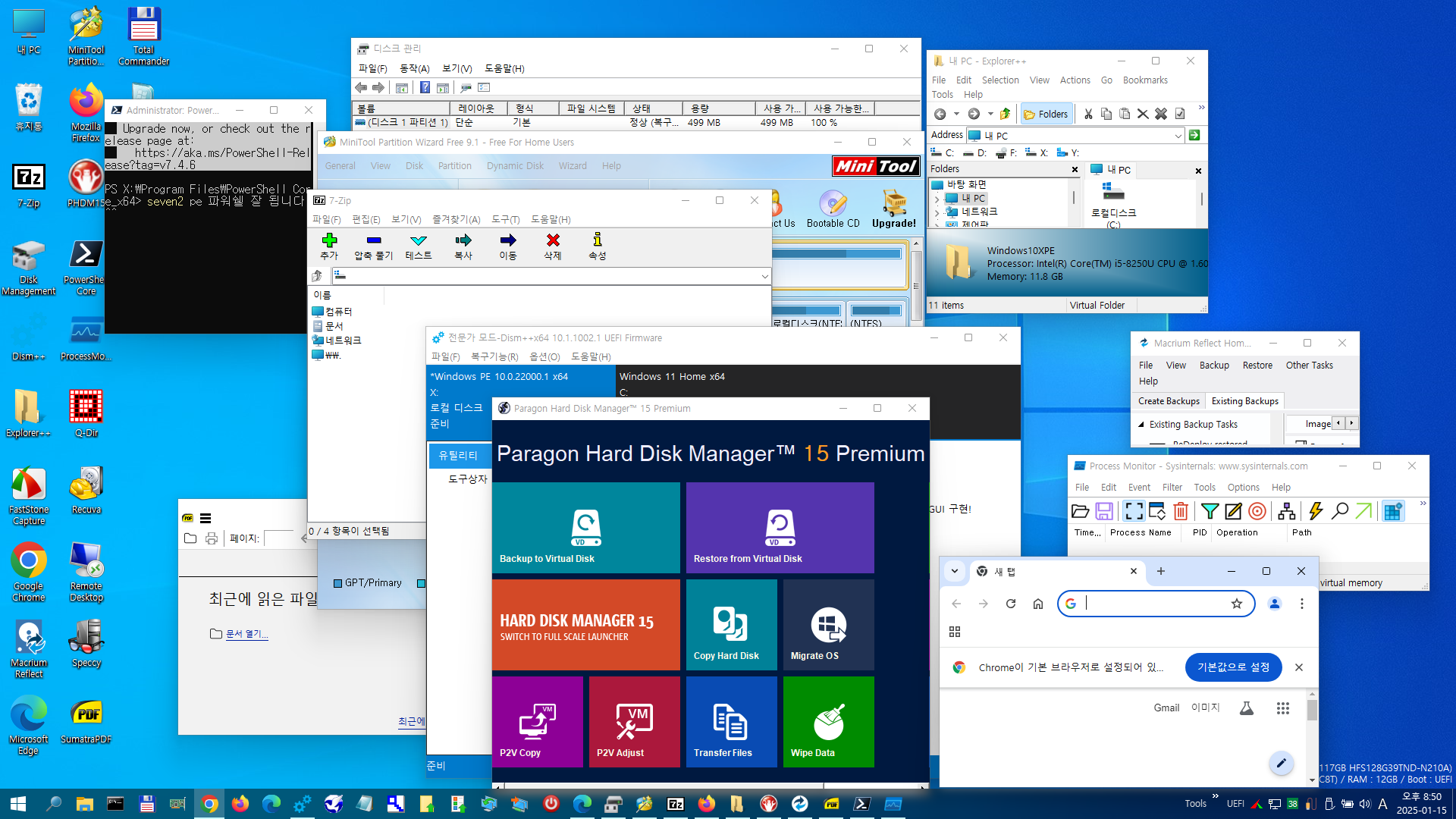Click the green Jump To arrow in Process Monitor
Screen dimensions: 1456x819
[x=1363, y=511]
